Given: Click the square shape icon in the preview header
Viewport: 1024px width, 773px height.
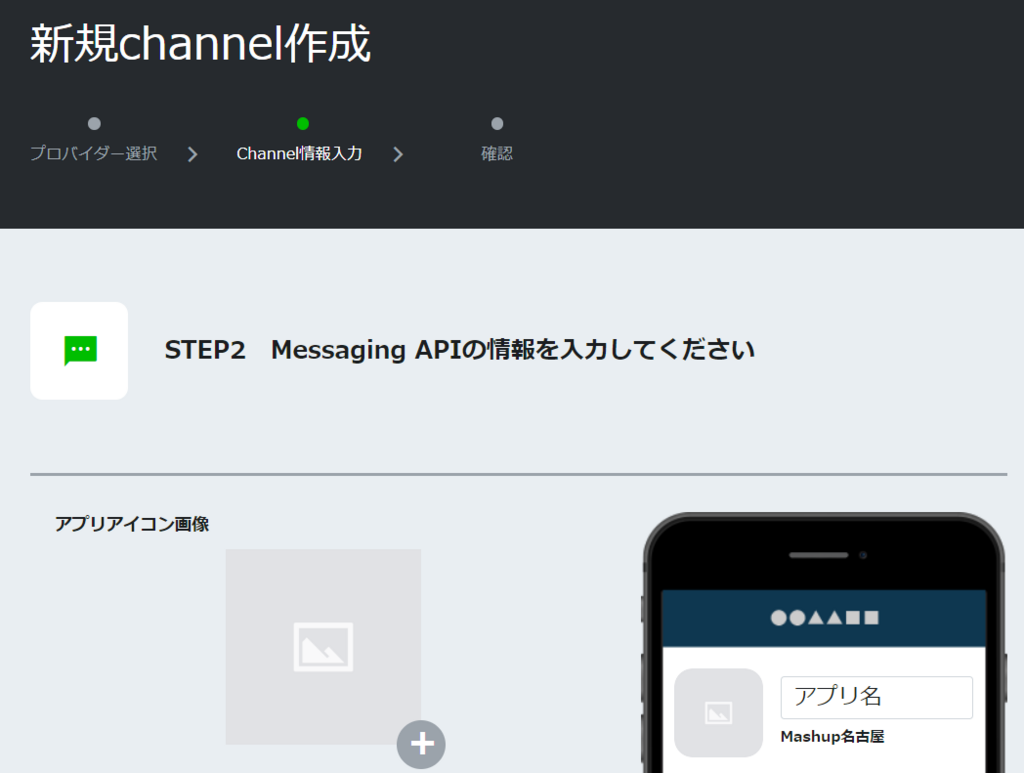Looking at the screenshot, I should [x=851, y=617].
